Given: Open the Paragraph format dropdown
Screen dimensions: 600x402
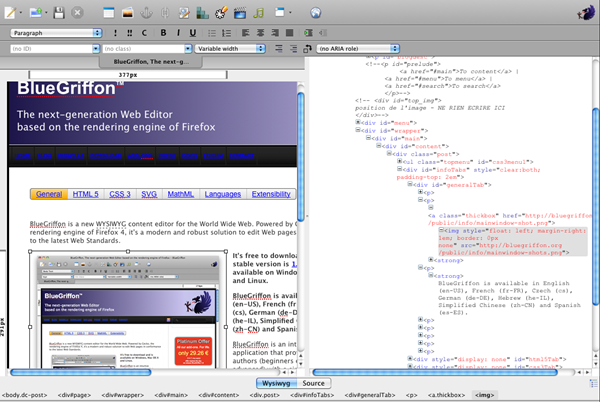Looking at the screenshot, I should 56,33.
